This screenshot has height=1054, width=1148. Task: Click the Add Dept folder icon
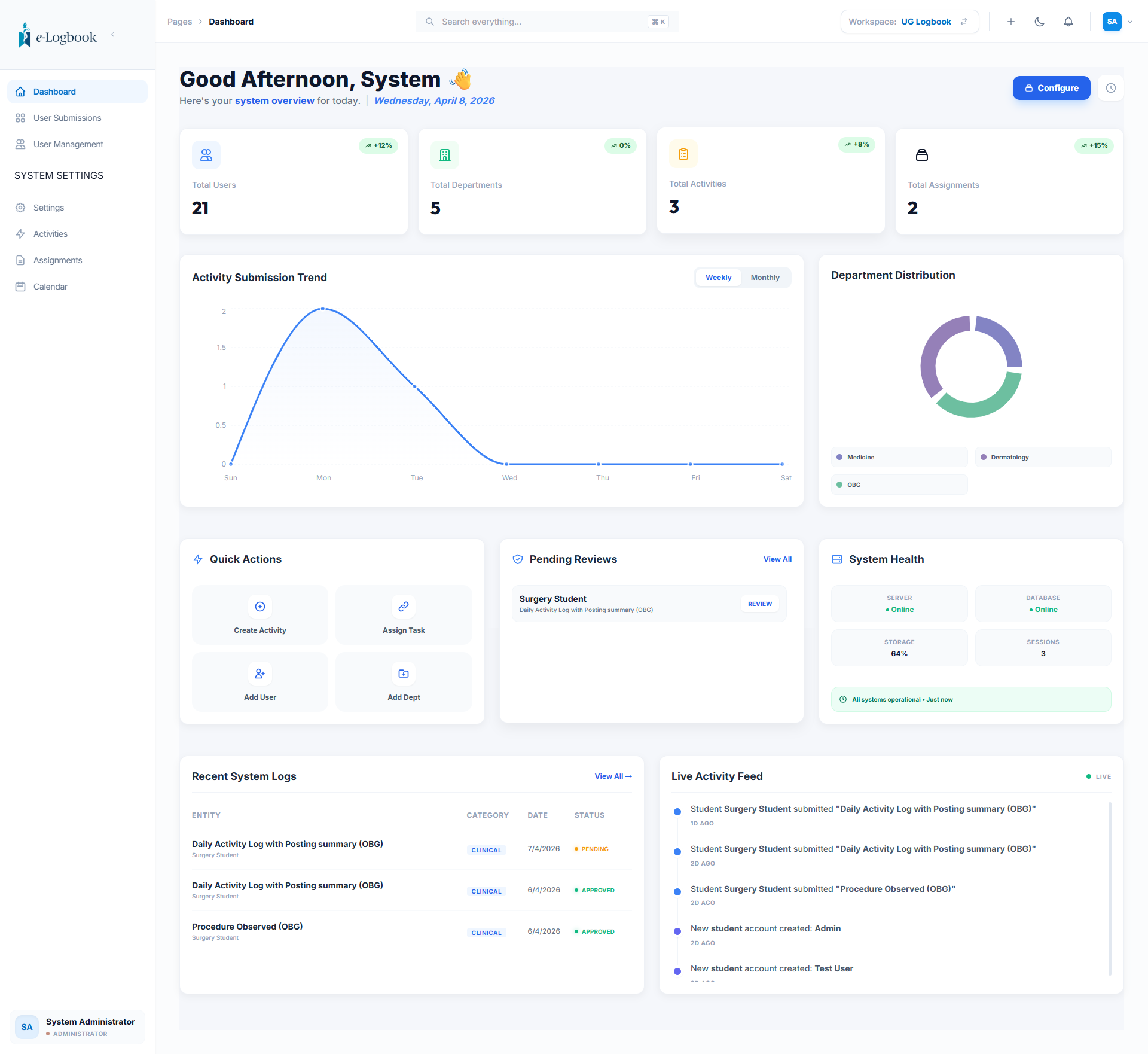(404, 674)
